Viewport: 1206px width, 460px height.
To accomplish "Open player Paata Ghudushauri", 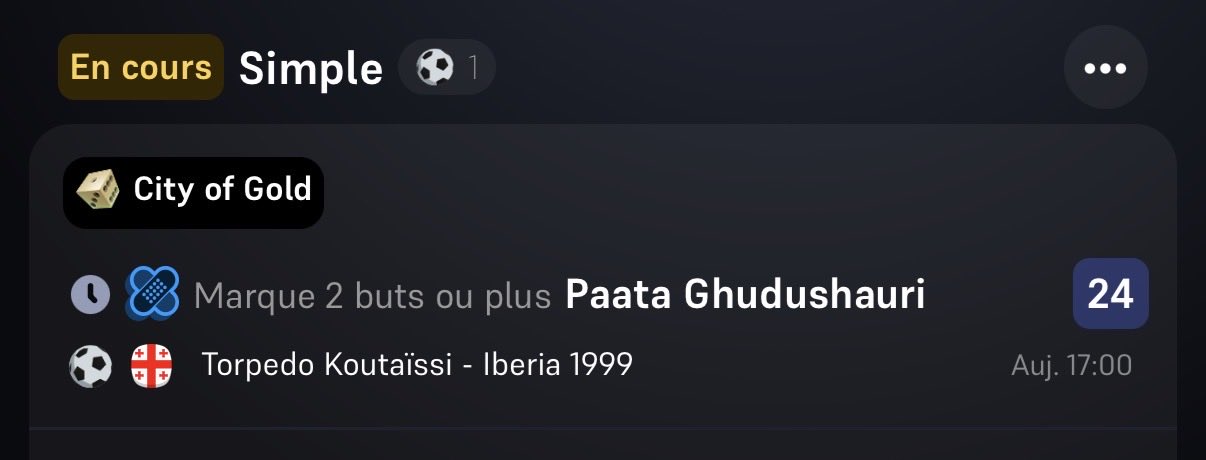I will coord(745,294).
